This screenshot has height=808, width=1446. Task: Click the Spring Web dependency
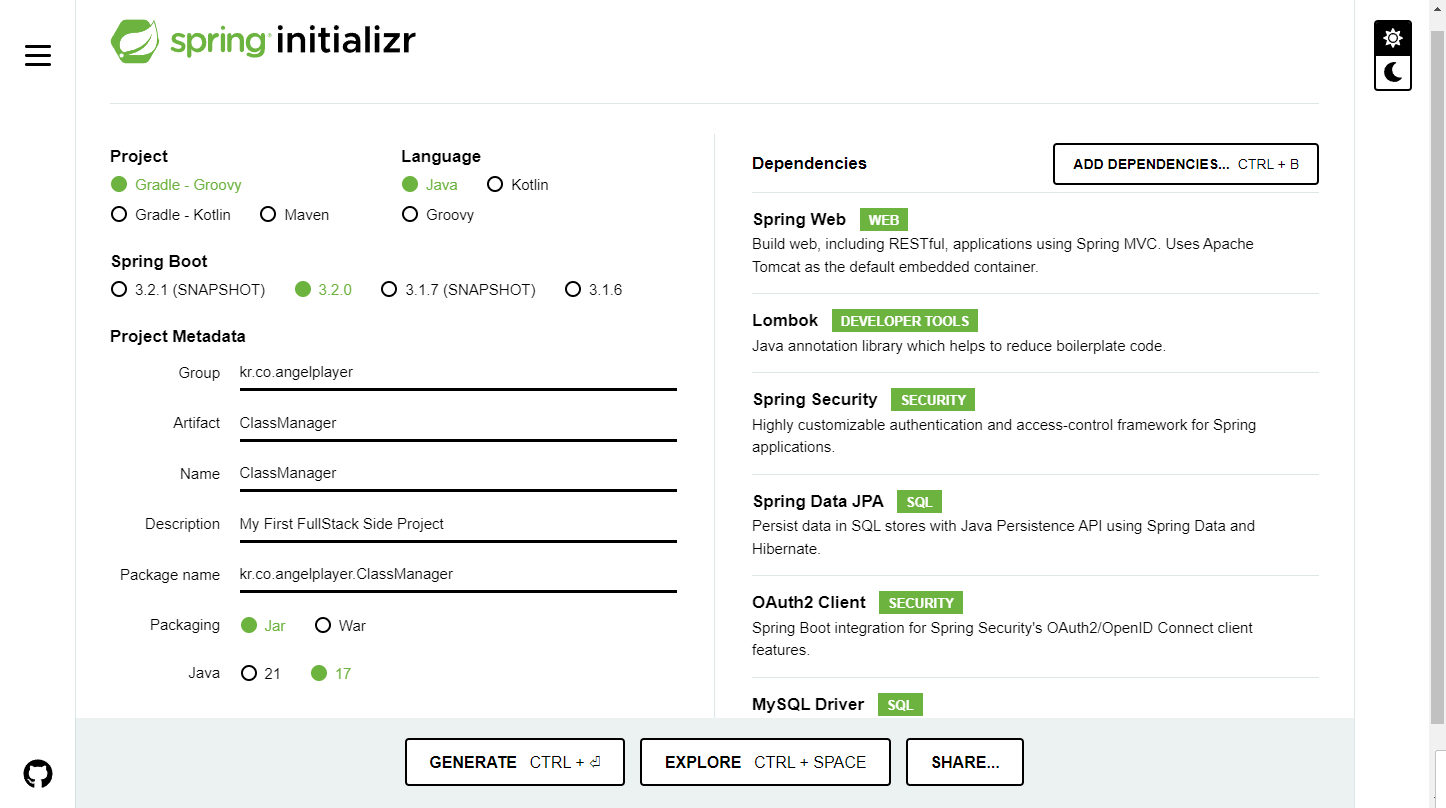1035,243
